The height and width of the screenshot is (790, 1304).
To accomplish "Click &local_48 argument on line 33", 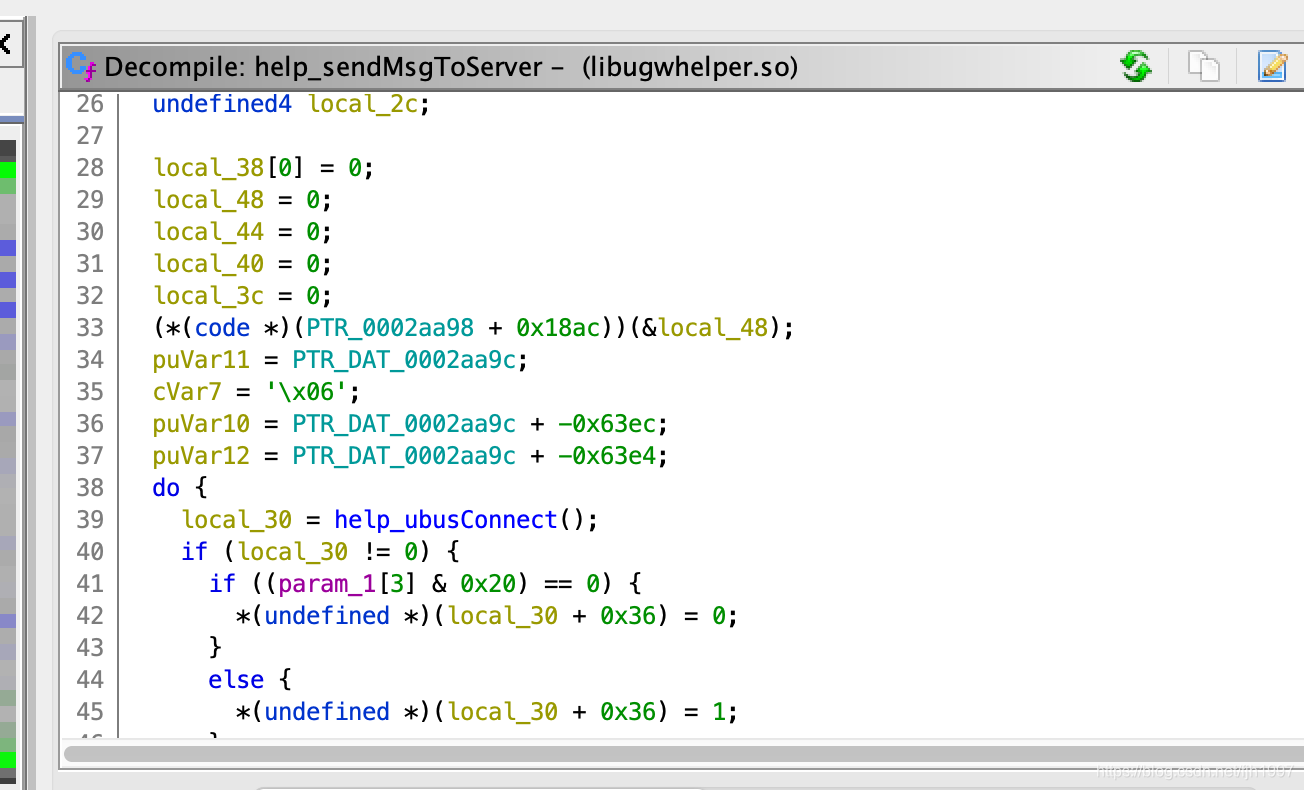I will click(x=707, y=328).
